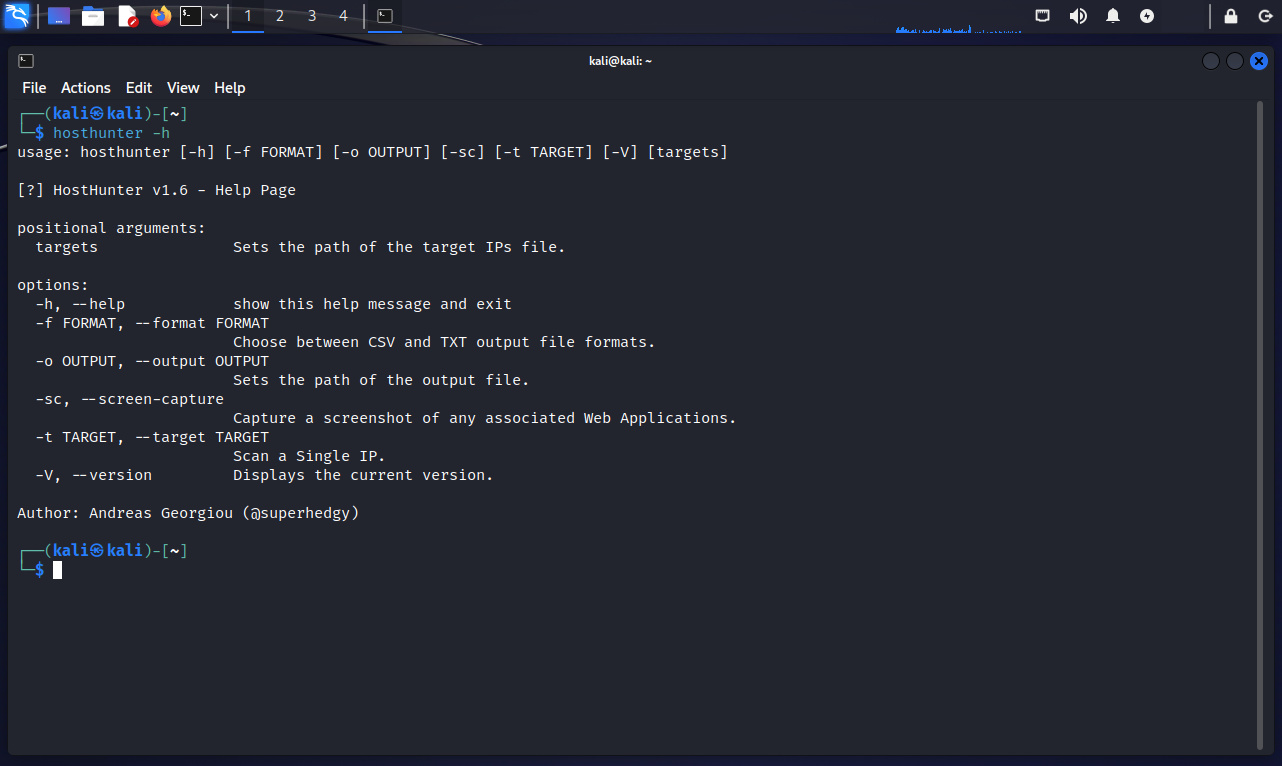Switch to workspace 3
Image resolution: width=1282 pixels, height=766 pixels.
[x=312, y=16]
